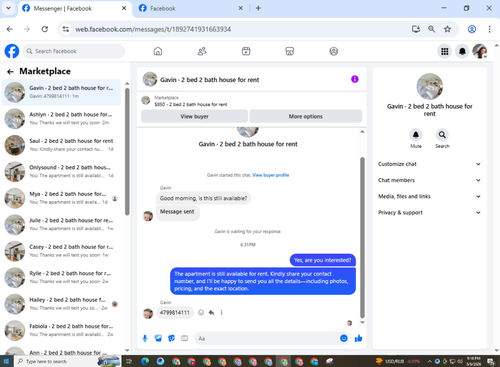Open the Windows Start button

click(x=6, y=361)
